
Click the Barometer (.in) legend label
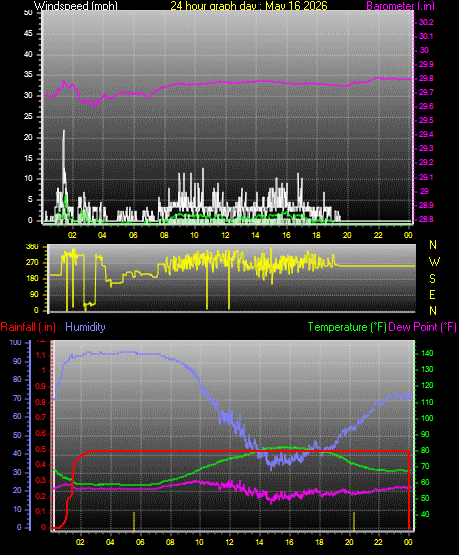400,6
